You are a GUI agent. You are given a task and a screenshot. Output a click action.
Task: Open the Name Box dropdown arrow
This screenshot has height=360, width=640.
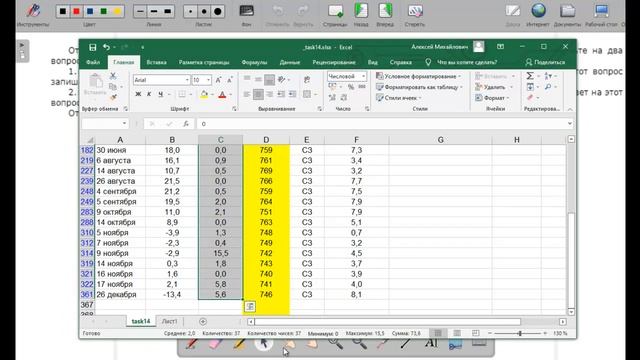(124, 124)
